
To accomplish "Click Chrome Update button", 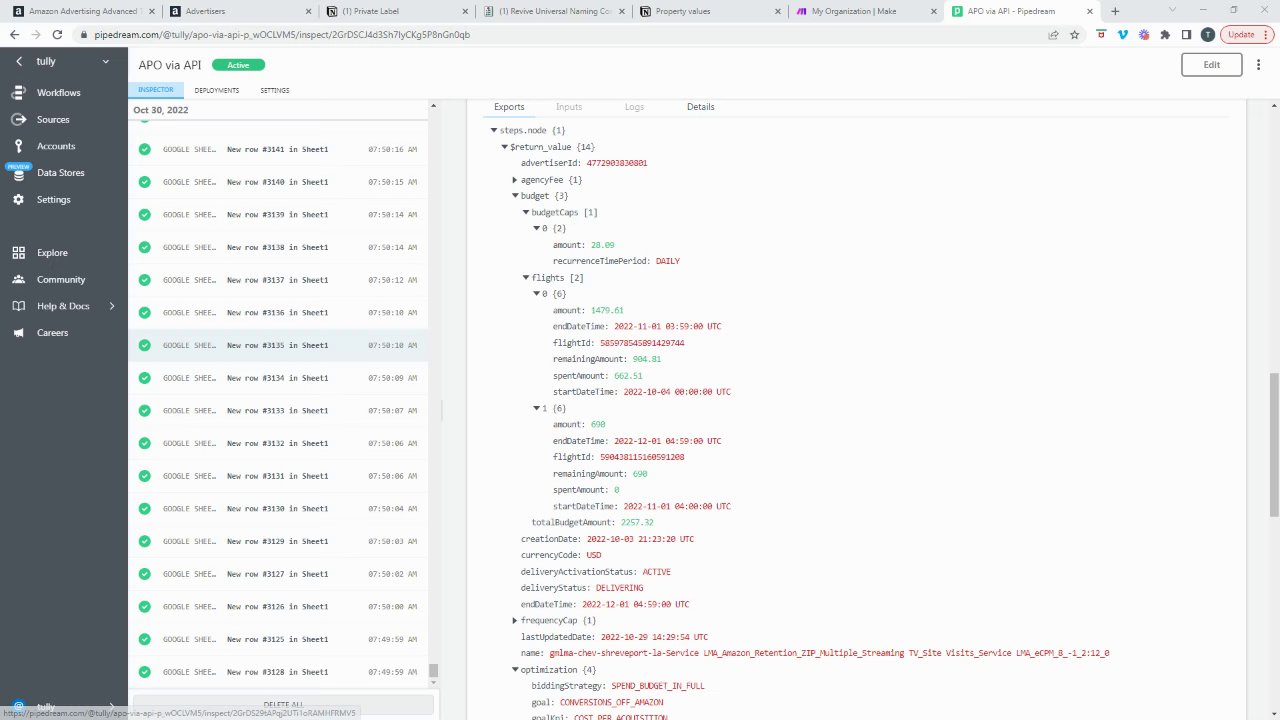I will tap(1246, 34).
